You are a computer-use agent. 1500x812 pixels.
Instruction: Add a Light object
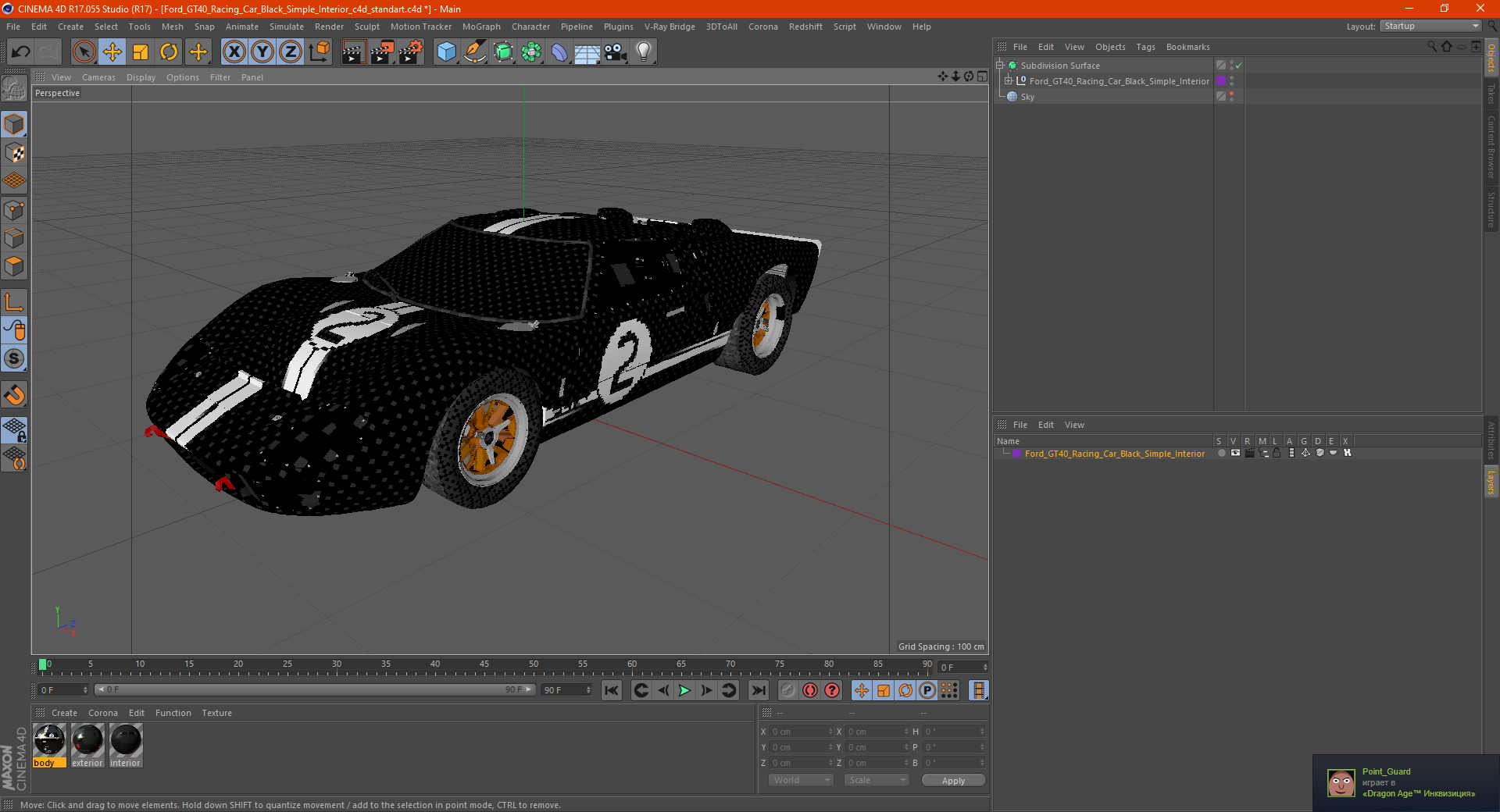coord(644,52)
